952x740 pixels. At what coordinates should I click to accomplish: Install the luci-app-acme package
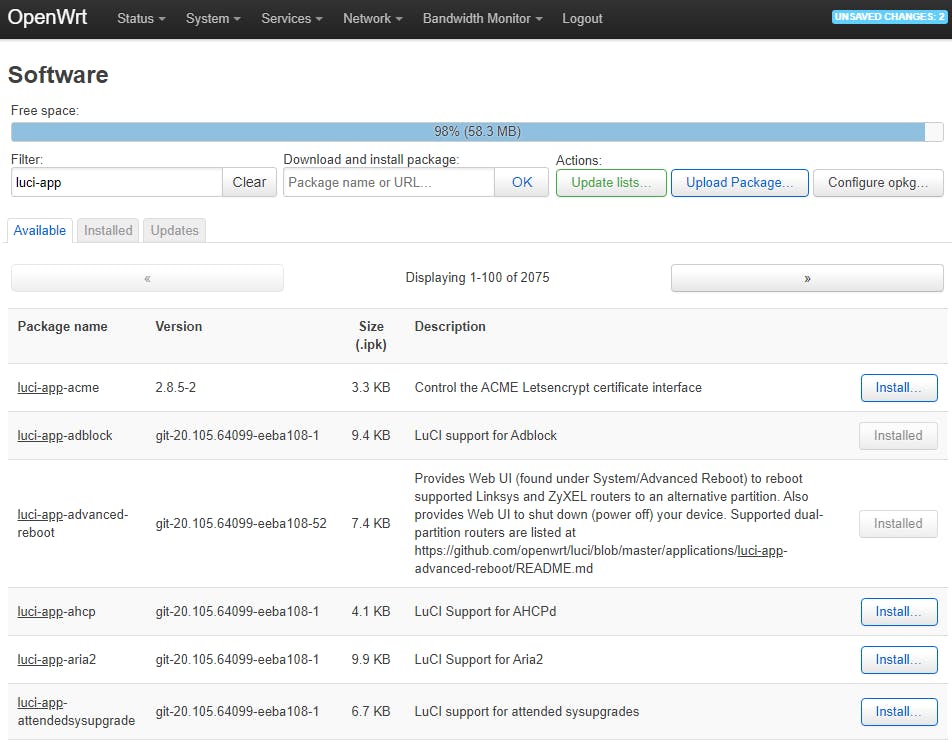898,388
